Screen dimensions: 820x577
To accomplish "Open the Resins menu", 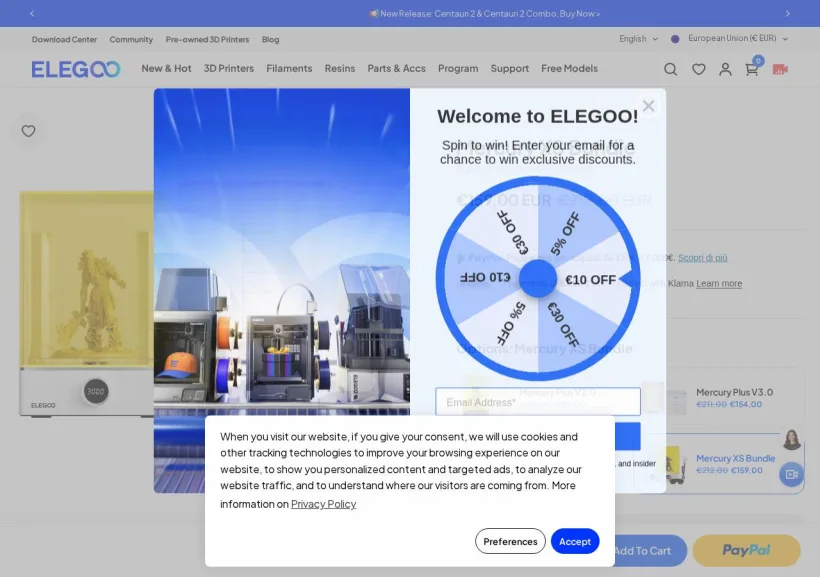I will pos(340,69).
